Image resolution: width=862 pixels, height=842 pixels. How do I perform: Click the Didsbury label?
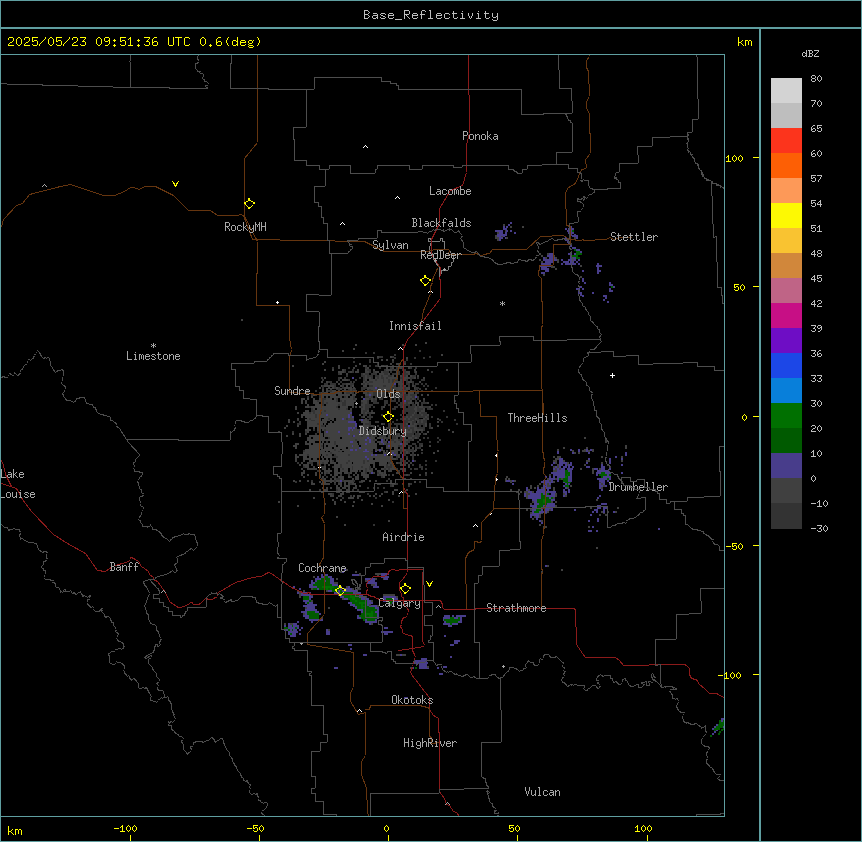point(383,431)
